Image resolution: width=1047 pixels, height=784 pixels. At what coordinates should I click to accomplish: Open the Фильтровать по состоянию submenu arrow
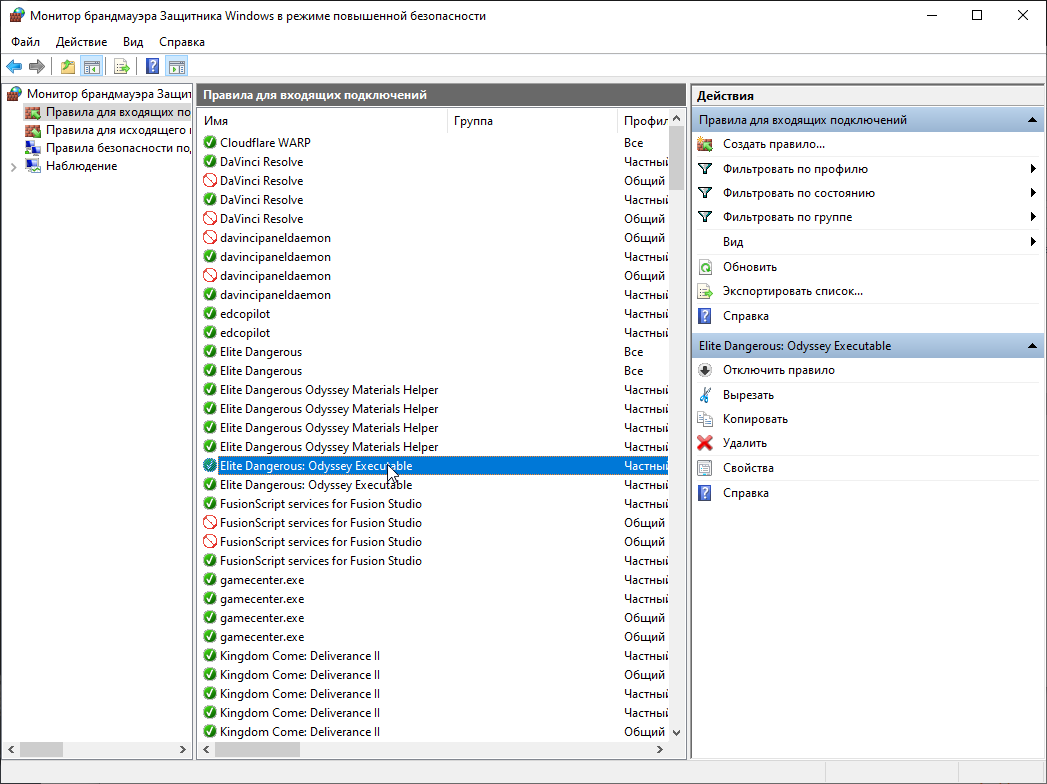point(1033,193)
